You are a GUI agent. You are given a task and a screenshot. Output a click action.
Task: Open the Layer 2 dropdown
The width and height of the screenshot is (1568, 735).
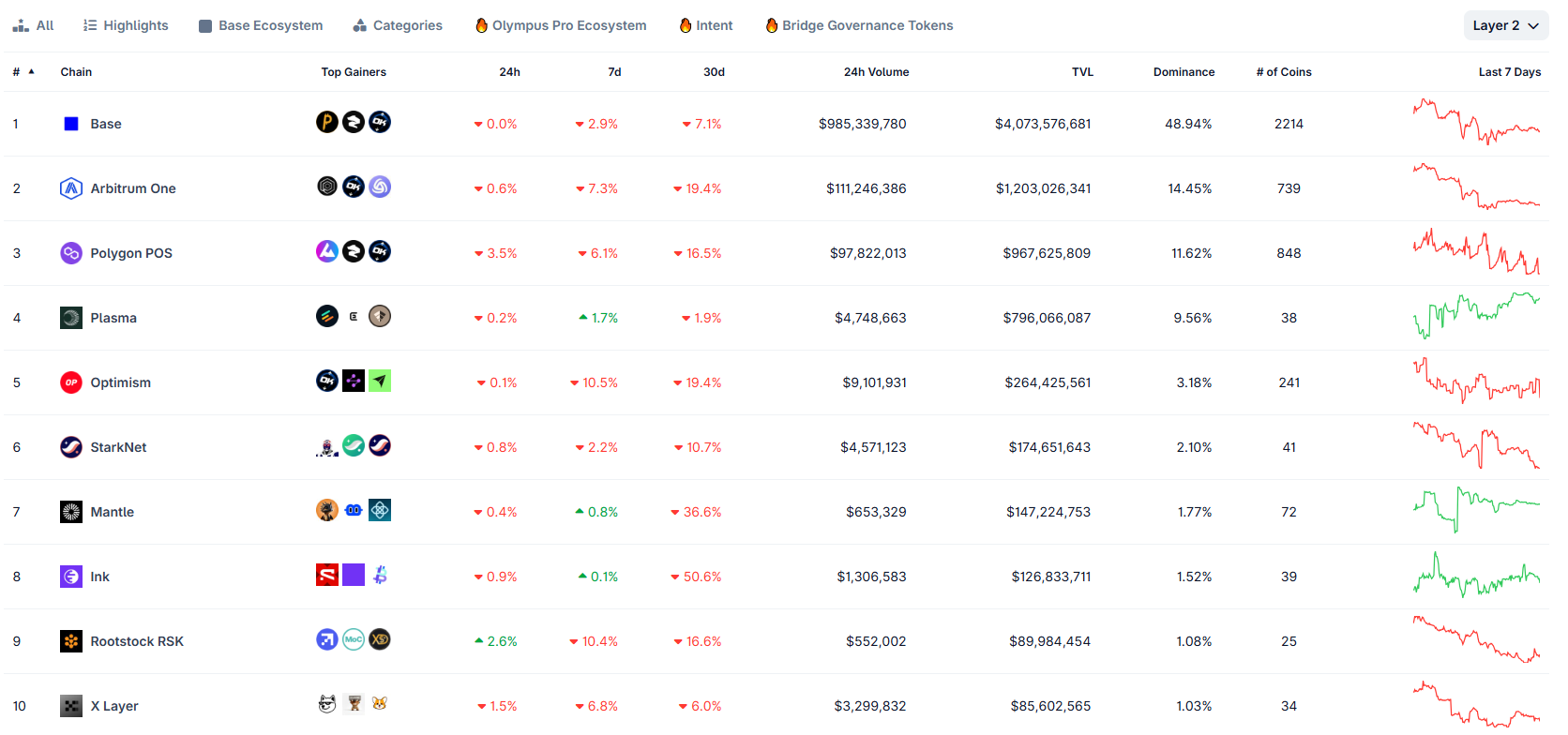click(1506, 25)
